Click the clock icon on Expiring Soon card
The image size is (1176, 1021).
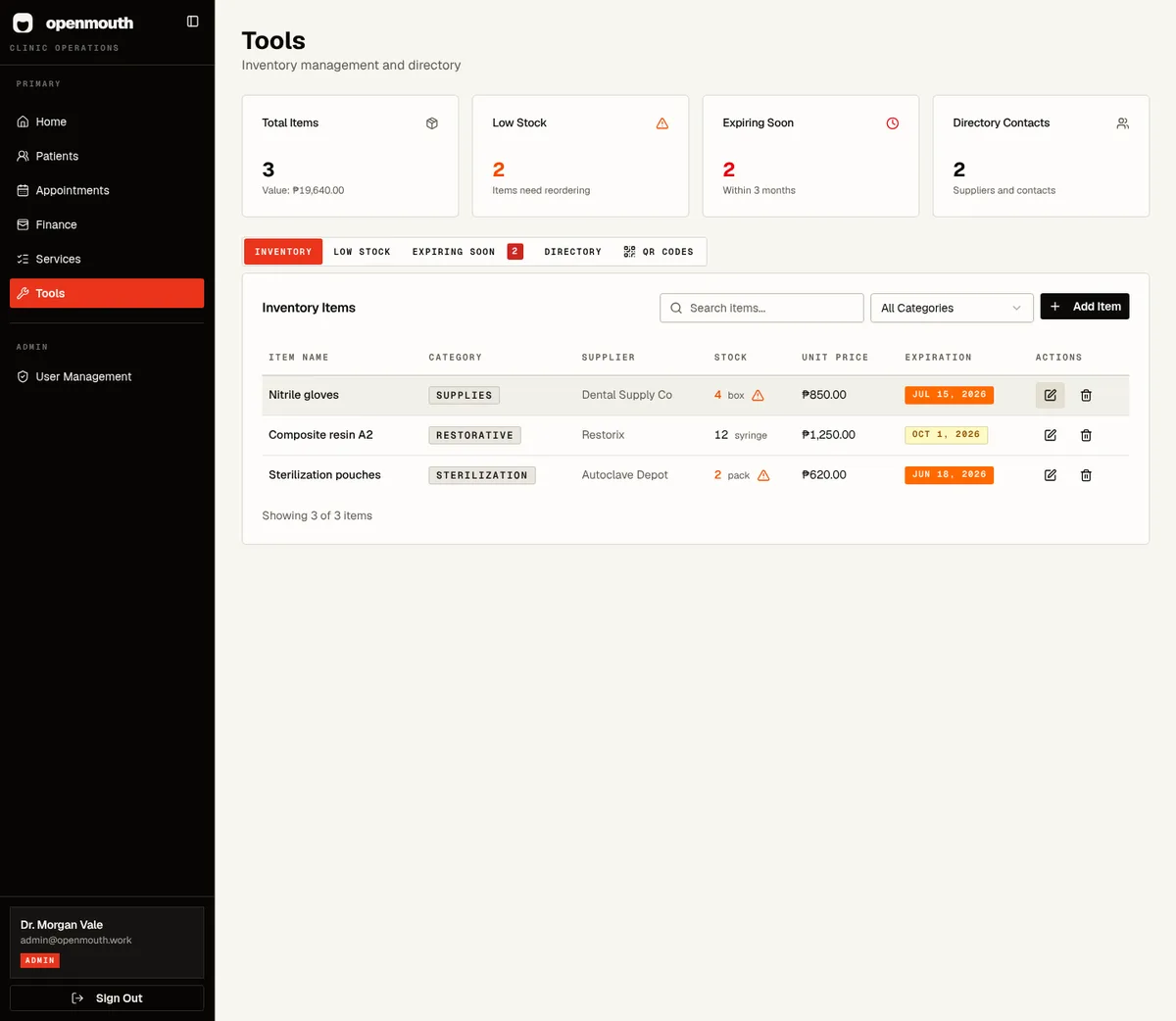coord(893,123)
